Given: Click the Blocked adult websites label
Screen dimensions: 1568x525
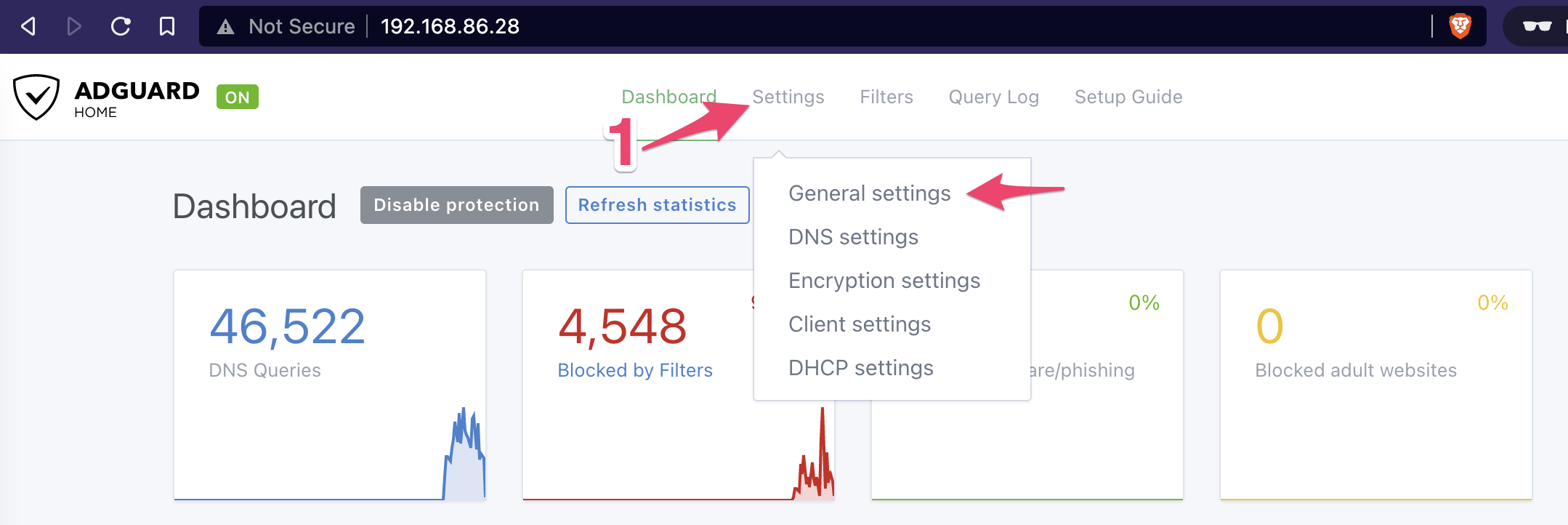Looking at the screenshot, I should point(1356,370).
